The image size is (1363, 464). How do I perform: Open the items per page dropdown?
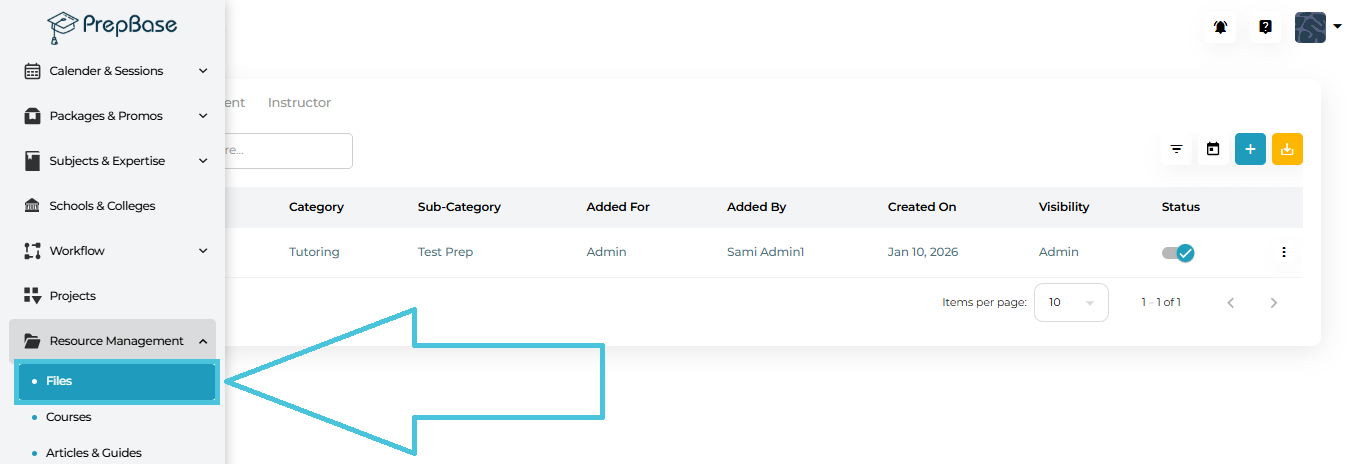(x=1071, y=302)
